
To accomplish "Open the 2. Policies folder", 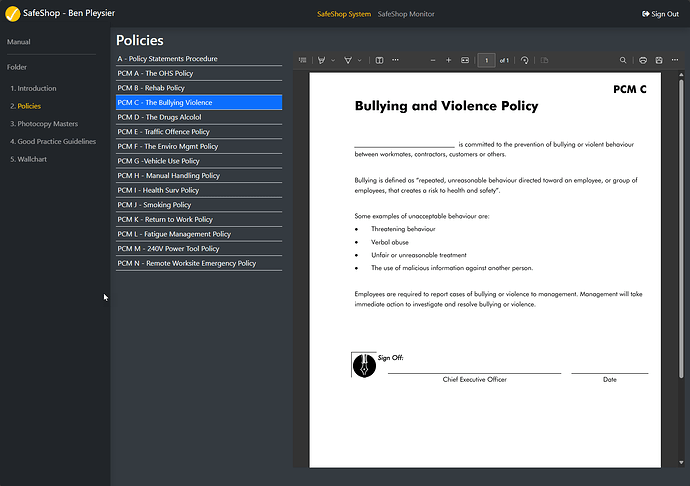I will point(26,106).
